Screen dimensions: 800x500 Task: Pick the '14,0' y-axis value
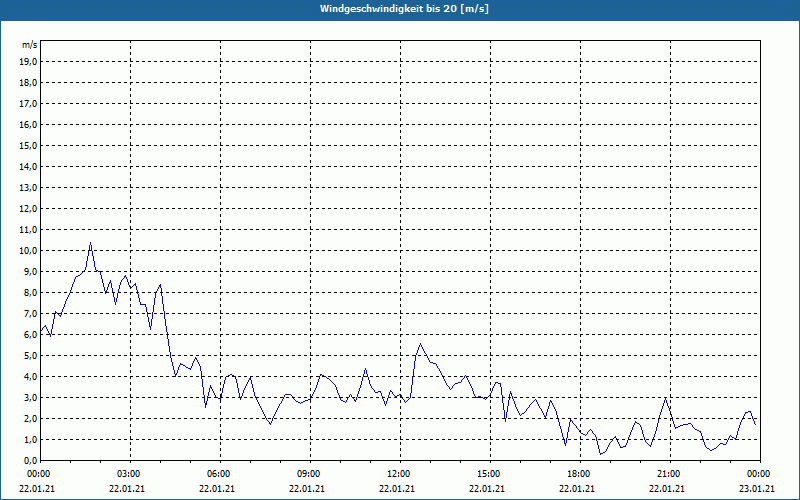point(28,166)
